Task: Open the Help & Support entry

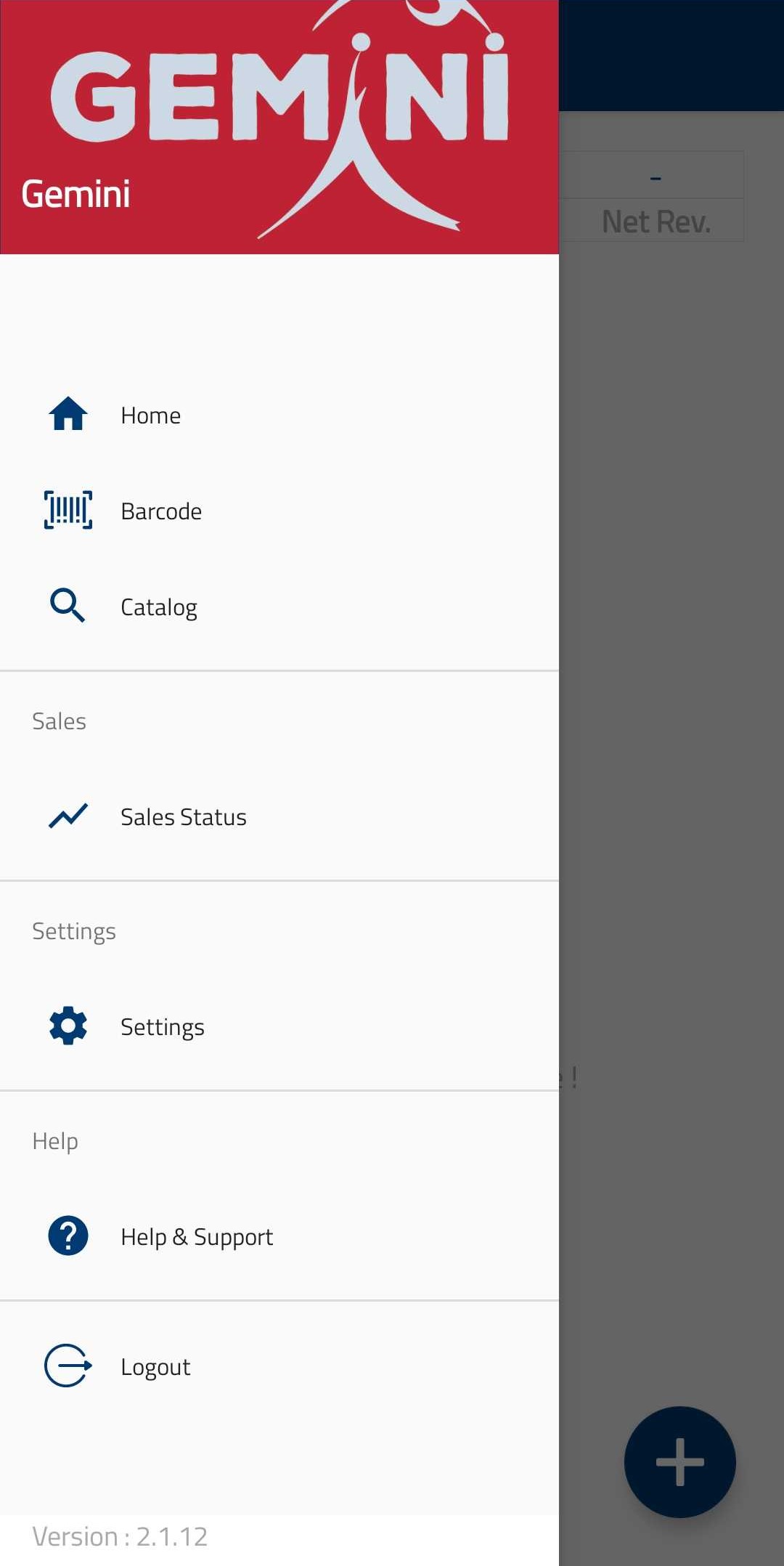Action: pos(197,1237)
